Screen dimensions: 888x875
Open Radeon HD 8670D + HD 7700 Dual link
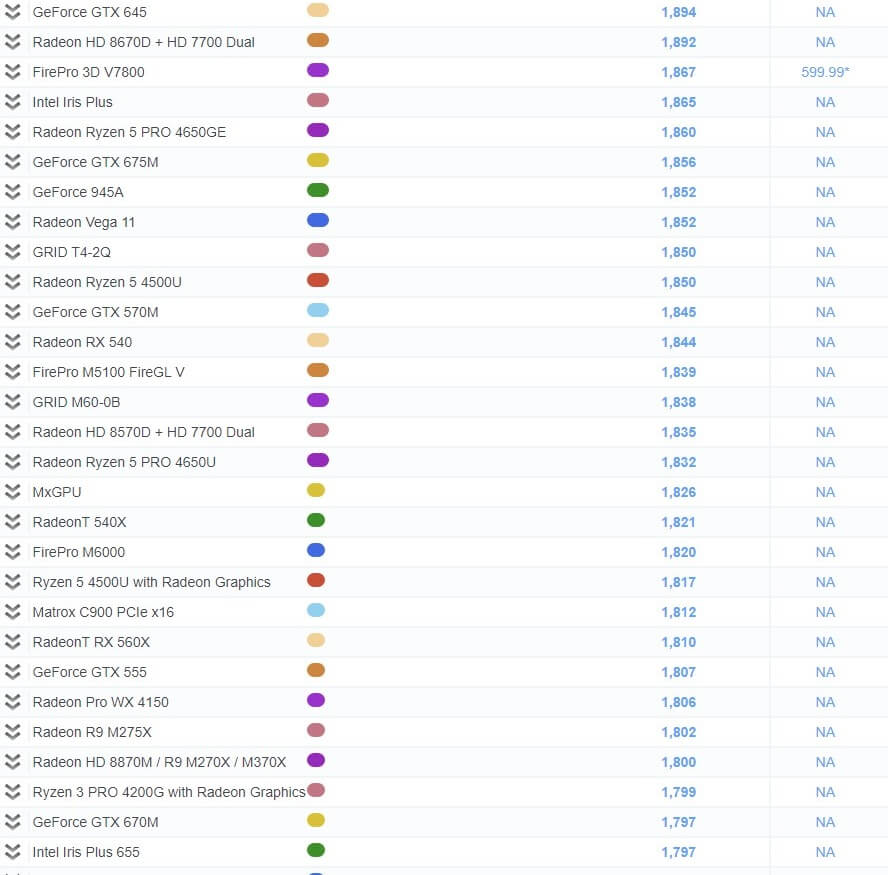143,42
